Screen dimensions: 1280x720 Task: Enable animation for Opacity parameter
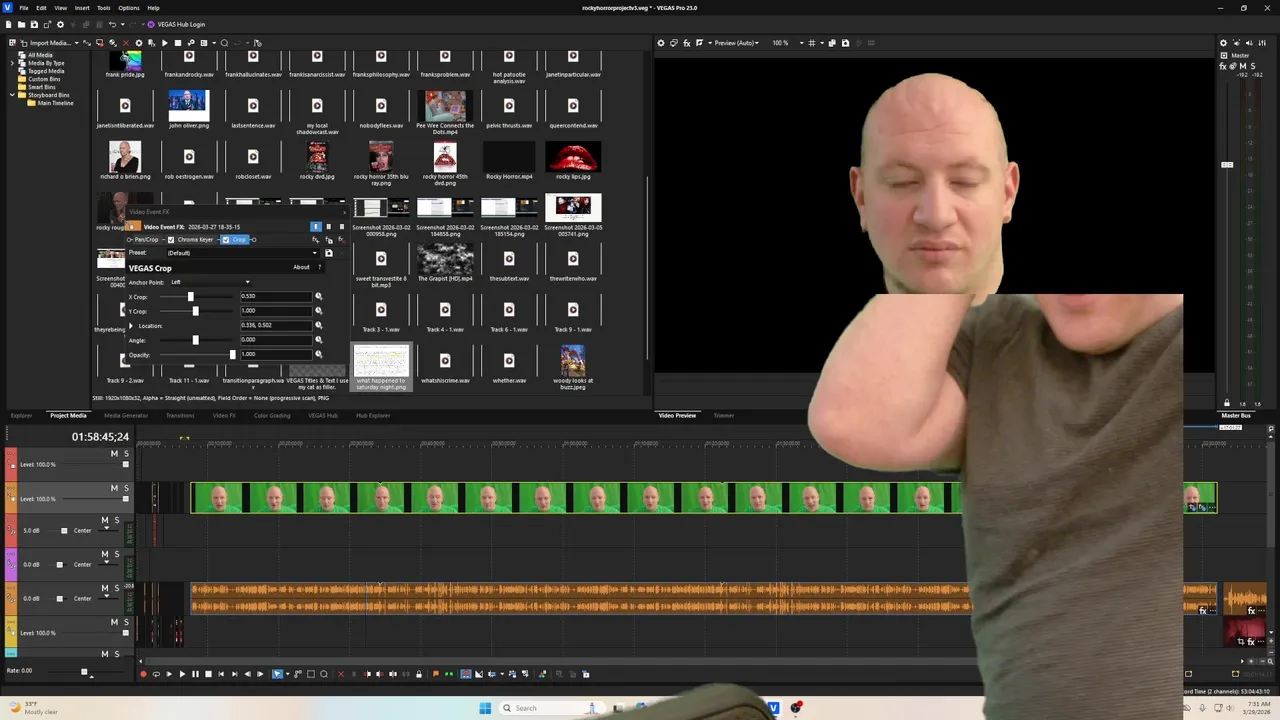[319, 354]
